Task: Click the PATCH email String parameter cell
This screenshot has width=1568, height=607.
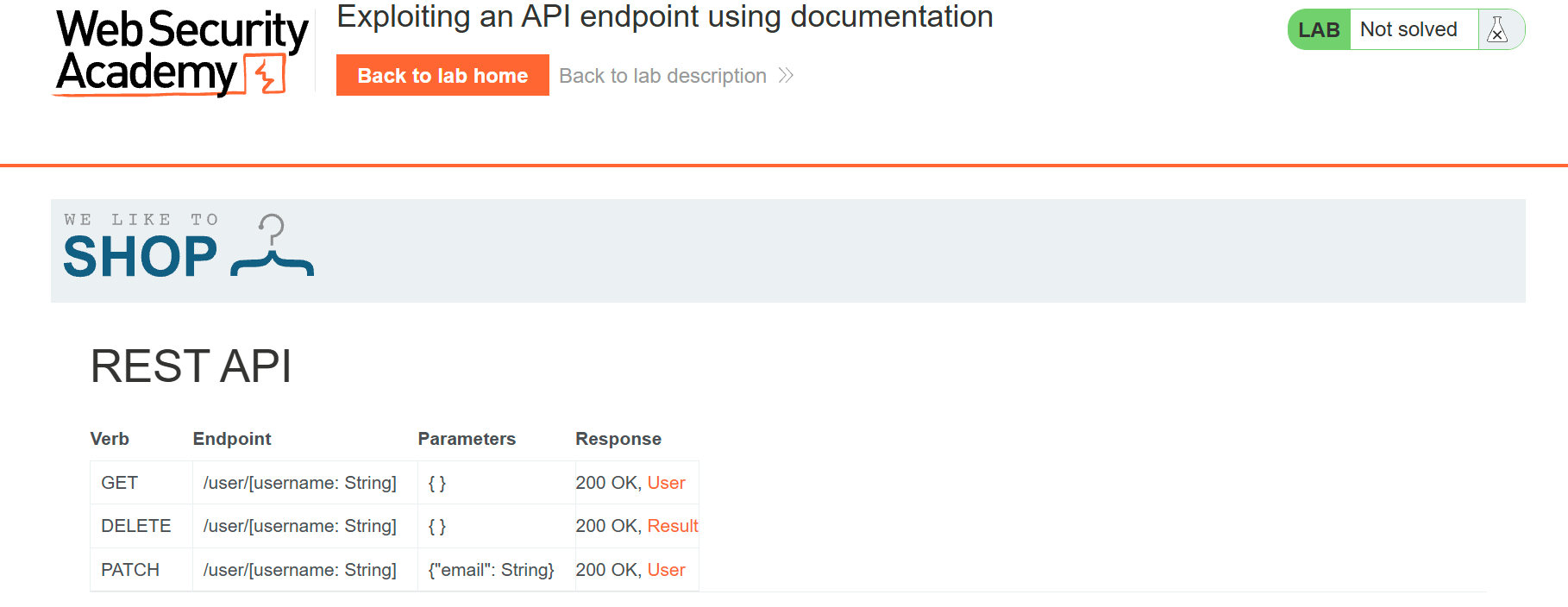Action: (491, 570)
